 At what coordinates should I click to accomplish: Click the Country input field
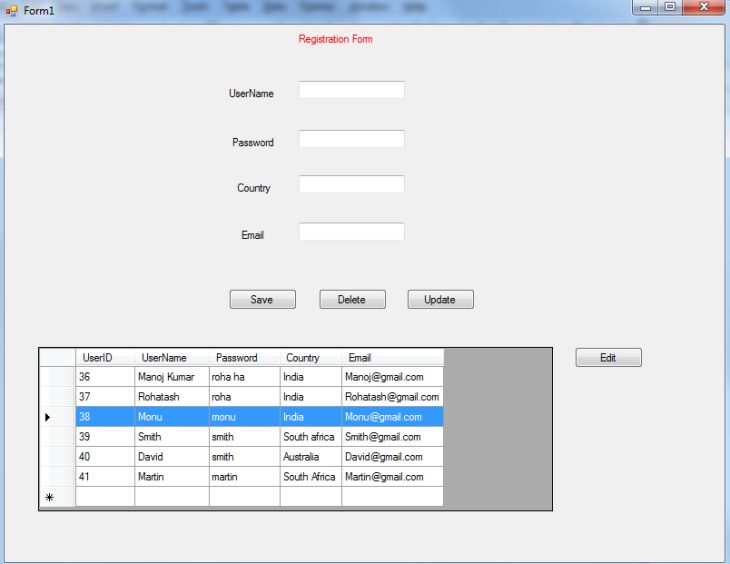tap(351, 184)
